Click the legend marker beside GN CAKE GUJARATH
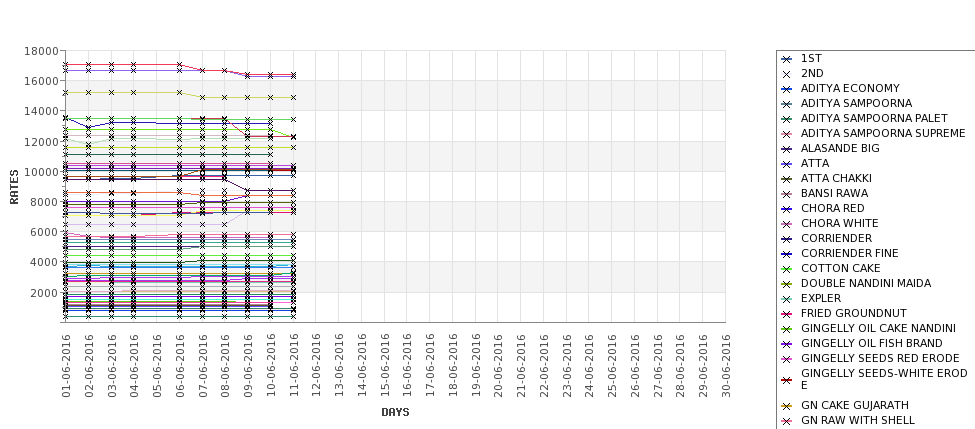The image size is (975, 429). pos(787,406)
